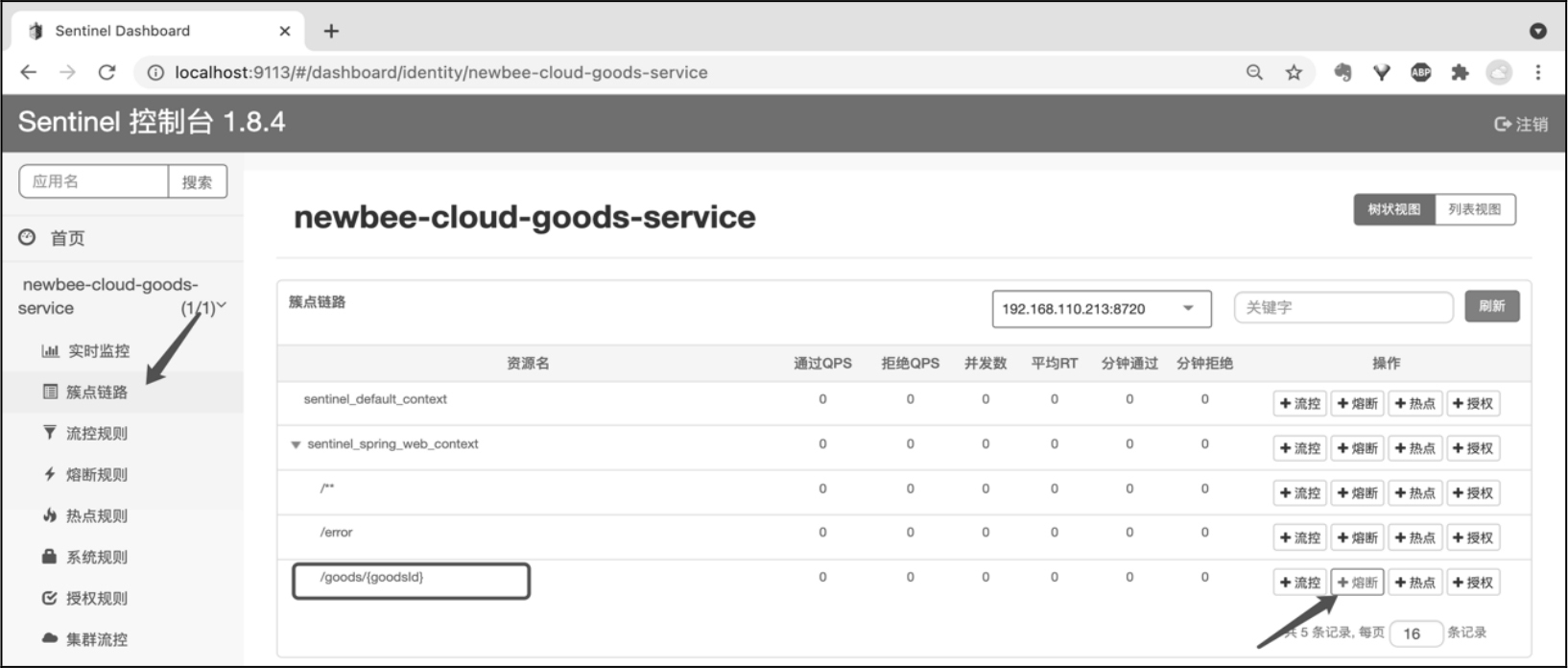
Task: Switch to 树状视图 tree view
Action: tap(1394, 209)
